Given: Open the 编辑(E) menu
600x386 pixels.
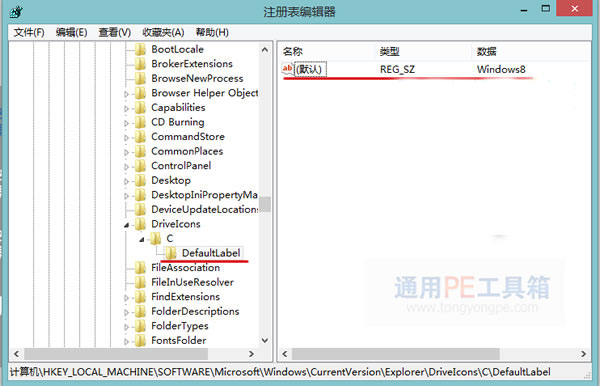Looking at the screenshot, I should pos(71,32).
